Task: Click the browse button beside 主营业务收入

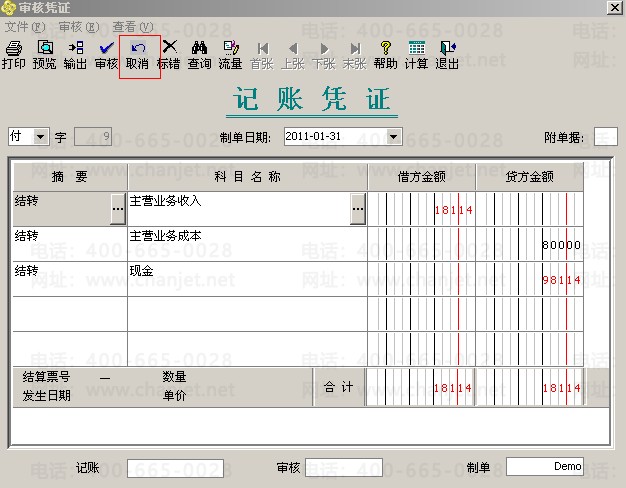Action: pyautogui.click(x=357, y=209)
